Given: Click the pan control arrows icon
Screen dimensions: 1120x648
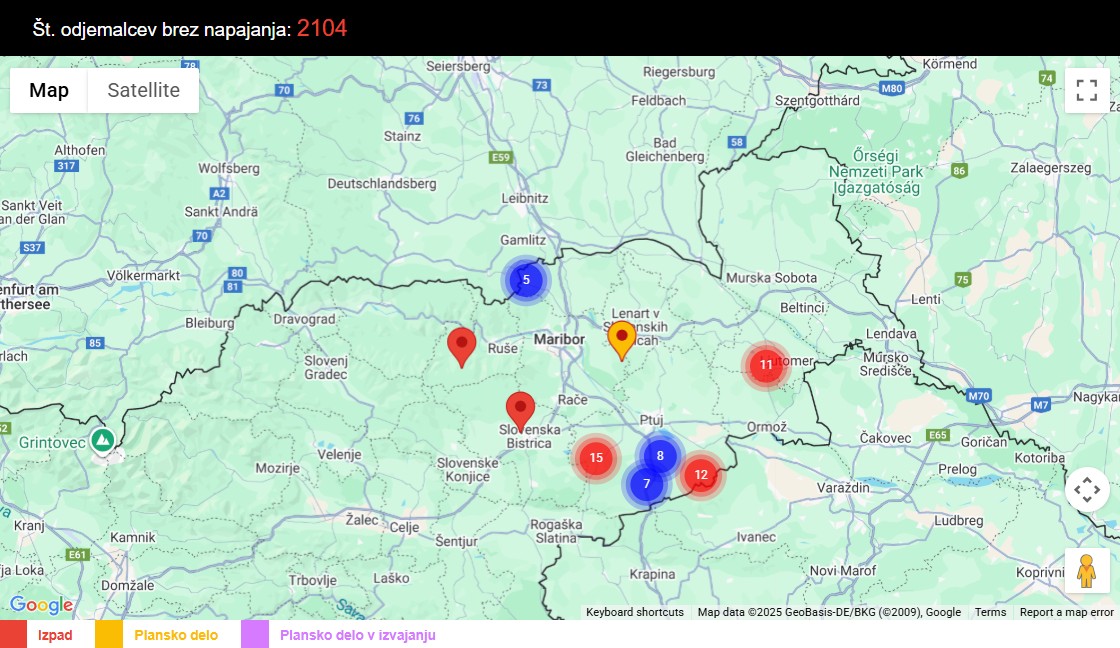Looking at the screenshot, I should pyautogui.click(x=1087, y=489).
